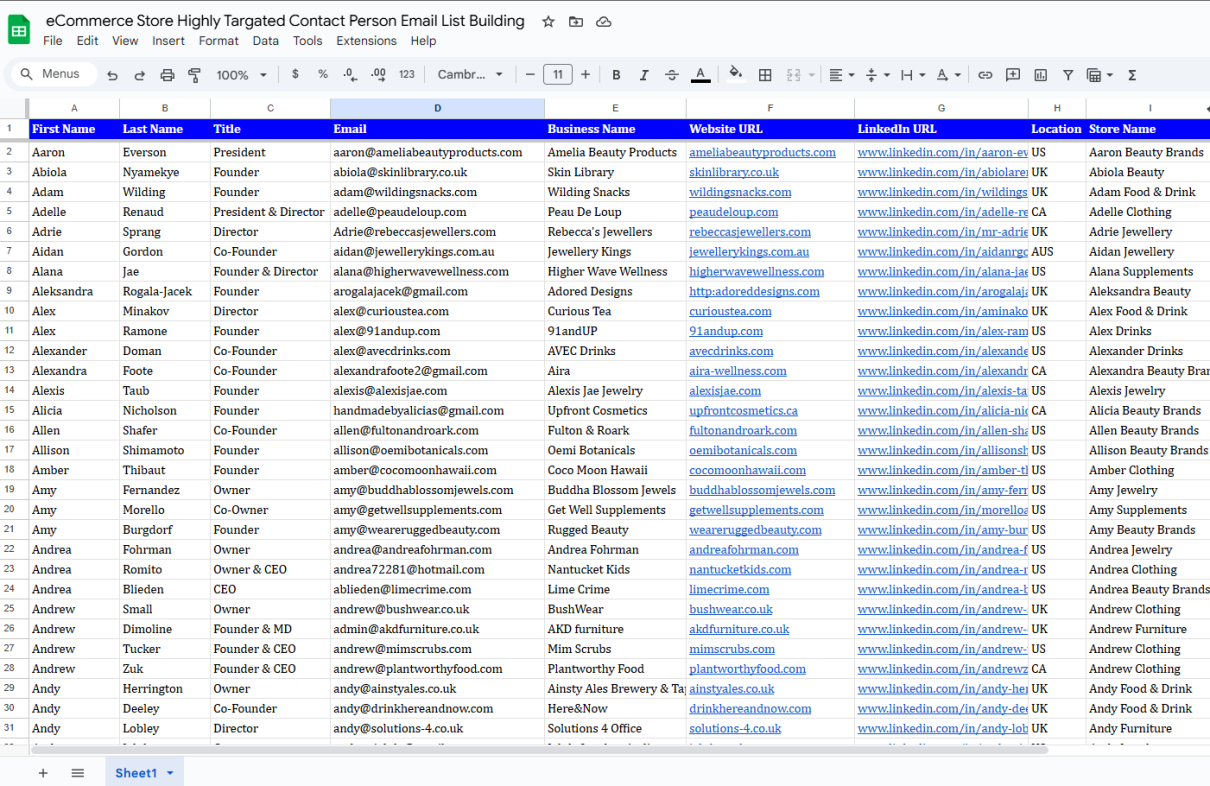The width and height of the screenshot is (1210, 786).
Task: Search the Menus box
Action: pyautogui.click(x=54, y=74)
